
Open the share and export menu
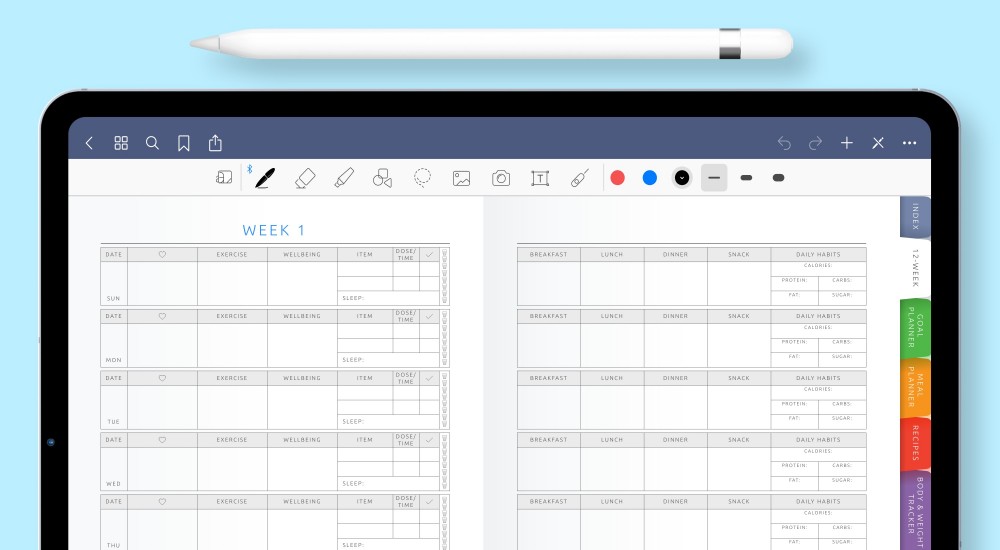tap(215, 142)
